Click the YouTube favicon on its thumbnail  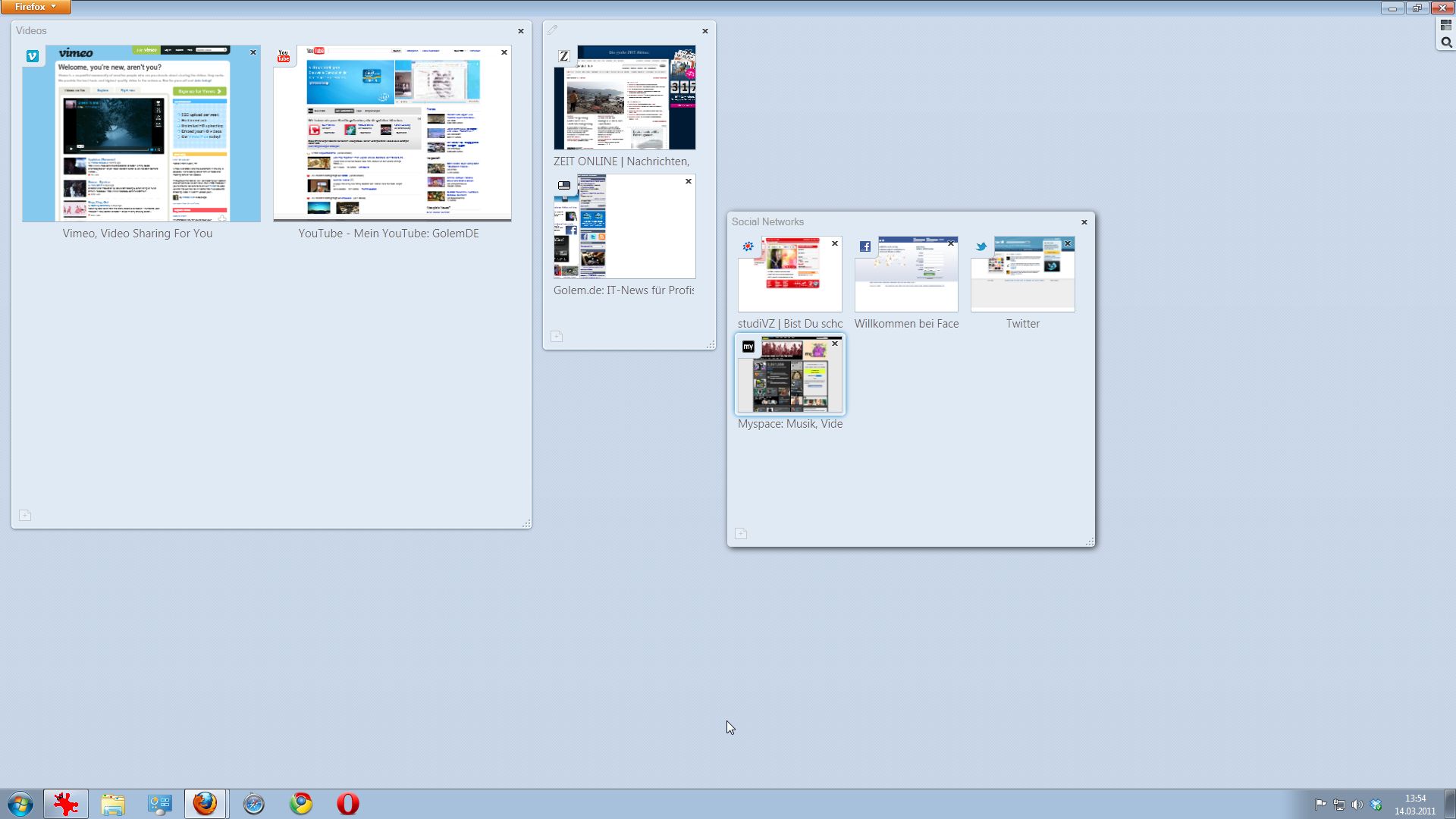click(284, 55)
